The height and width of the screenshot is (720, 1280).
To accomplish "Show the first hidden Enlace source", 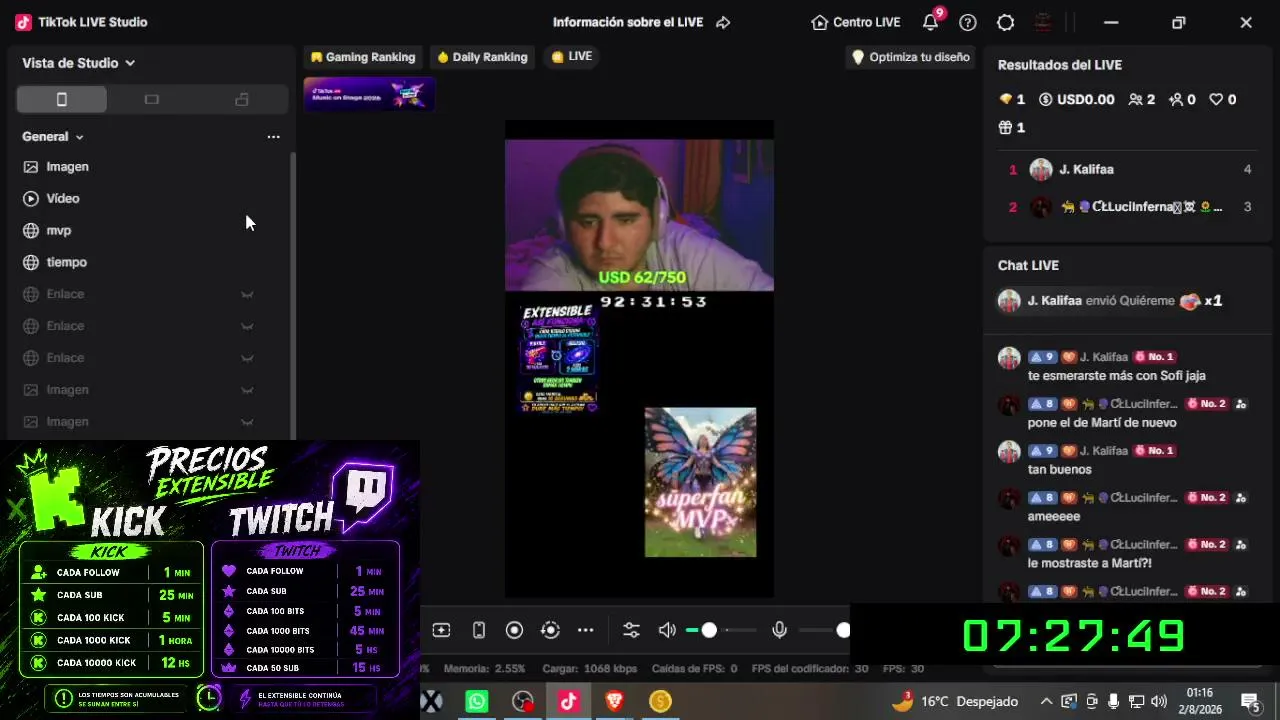I will [247, 294].
